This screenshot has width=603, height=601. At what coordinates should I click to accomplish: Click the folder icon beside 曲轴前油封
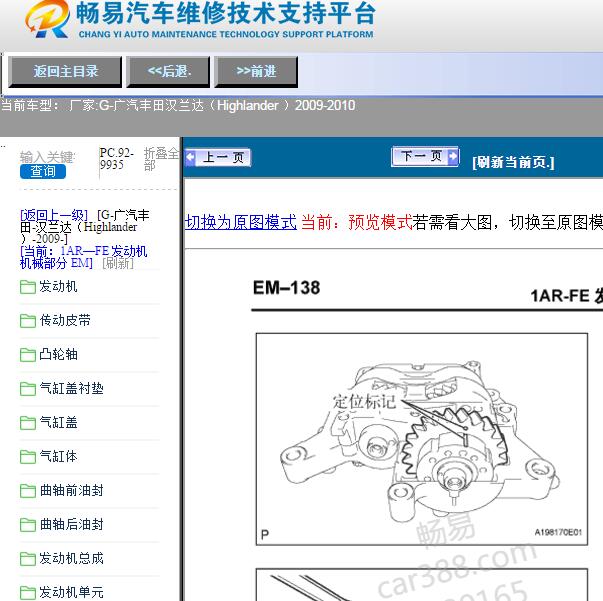(28, 491)
